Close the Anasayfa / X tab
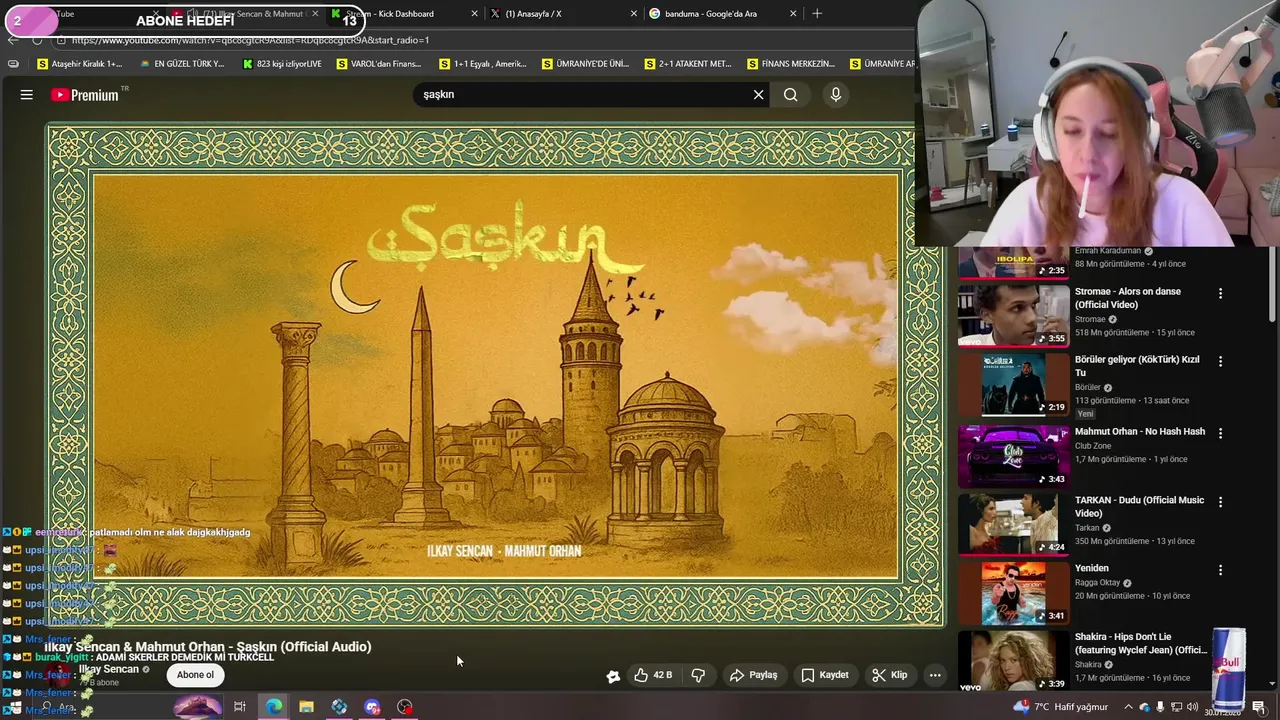The width and height of the screenshot is (1280, 720). [x=633, y=14]
